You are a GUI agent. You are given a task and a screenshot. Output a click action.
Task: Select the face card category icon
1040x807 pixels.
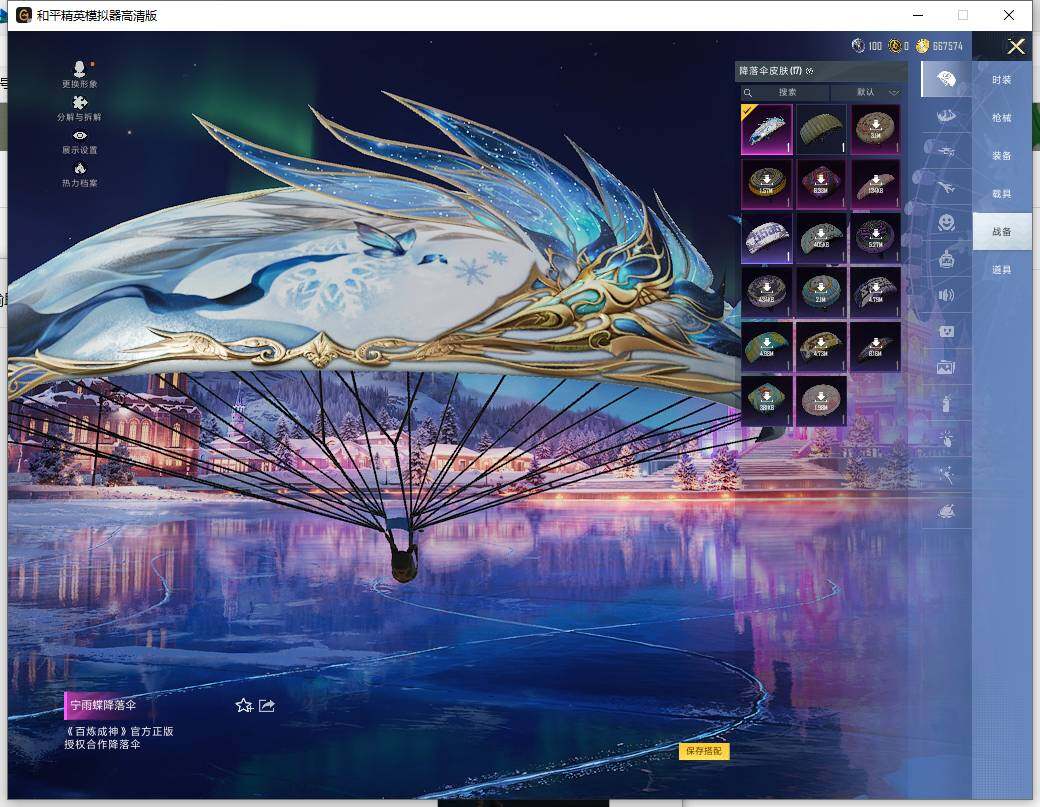click(946, 331)
